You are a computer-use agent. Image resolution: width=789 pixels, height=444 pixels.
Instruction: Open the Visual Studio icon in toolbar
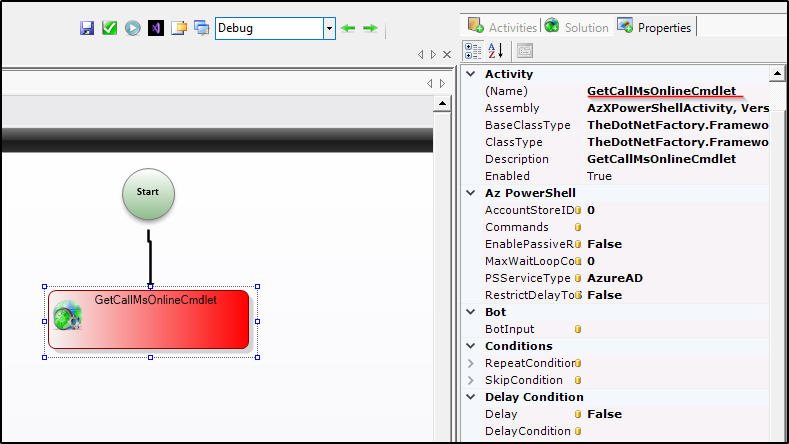[x=155, y=28]
